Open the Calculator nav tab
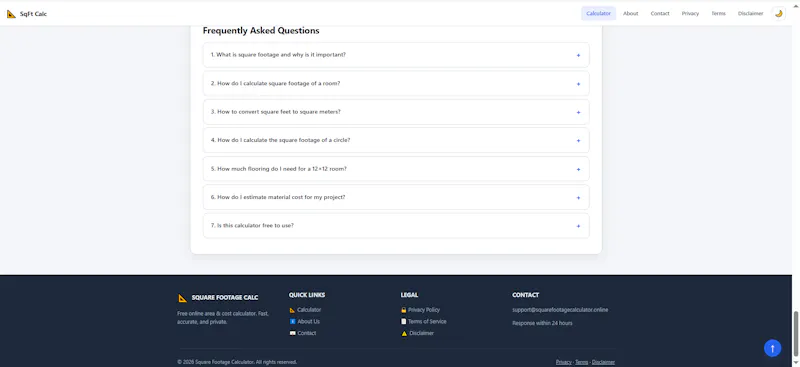This screenshot has height=367, width=800. click(598, 14)
